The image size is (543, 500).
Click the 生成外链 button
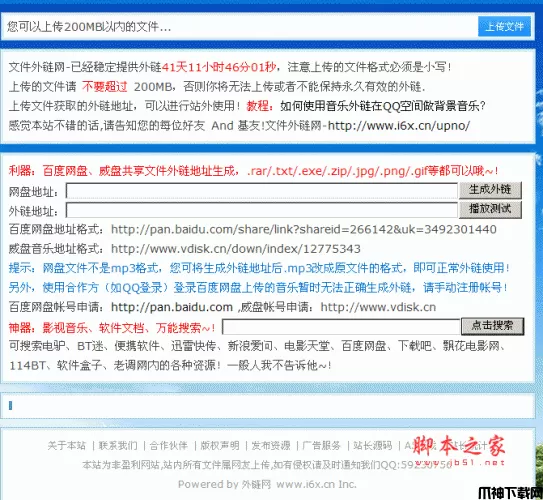[x=490, y=190]
